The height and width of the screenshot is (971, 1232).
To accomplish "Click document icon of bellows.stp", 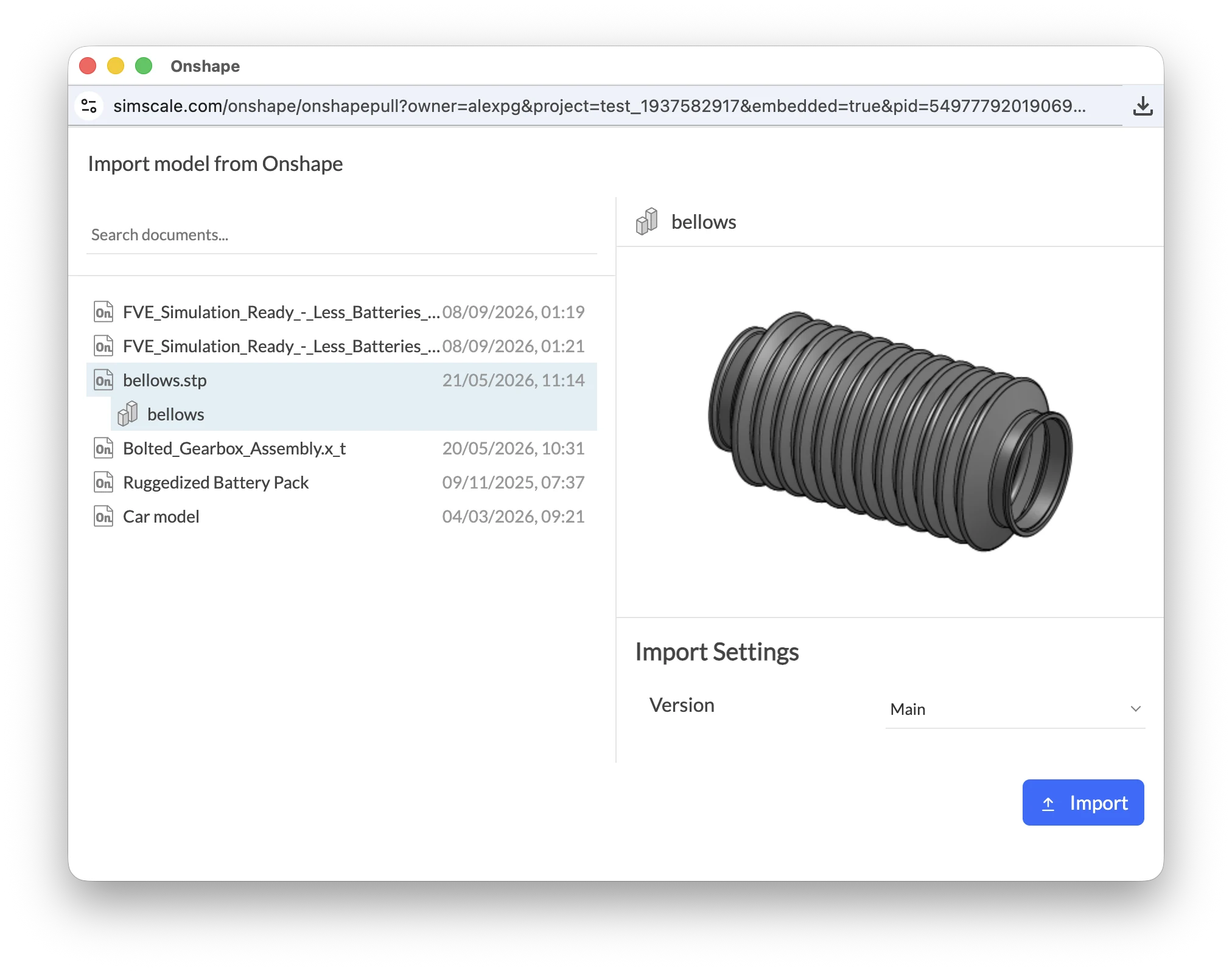I will pos(103,380).
